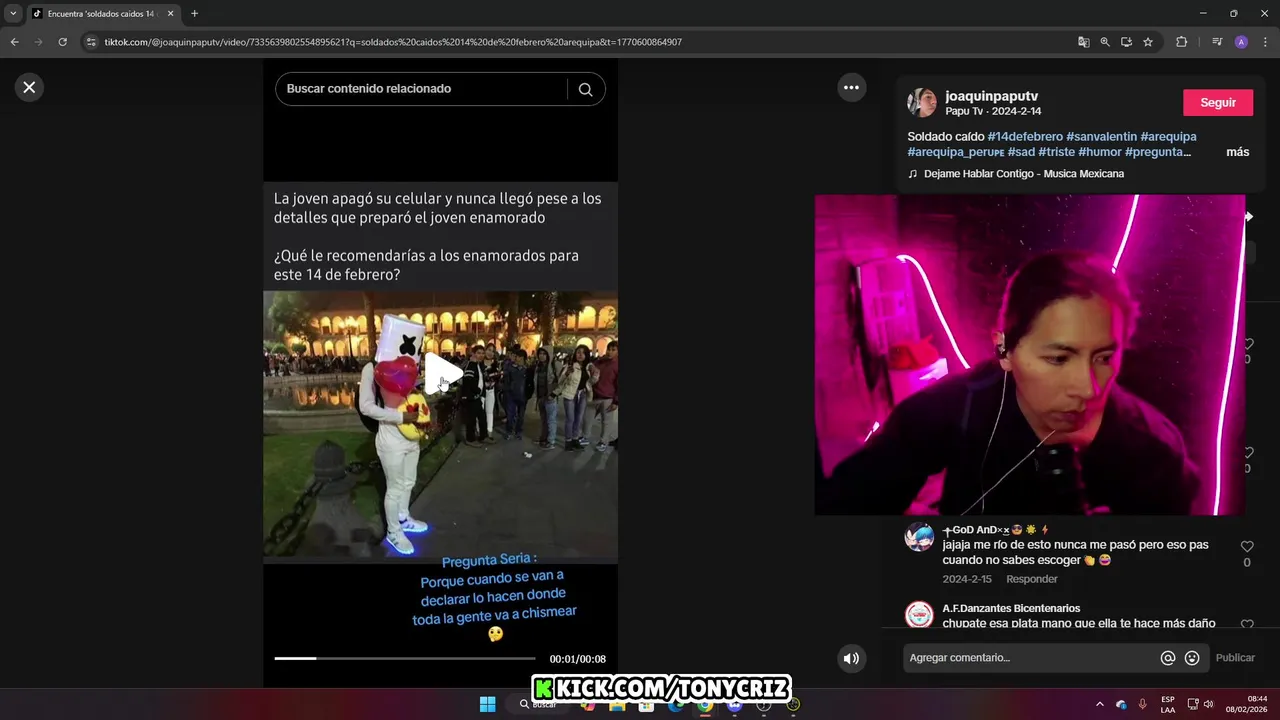Open the volume icon in system tray
Viewport: 1280px width, 720px height.
(x=1208, y=704)
